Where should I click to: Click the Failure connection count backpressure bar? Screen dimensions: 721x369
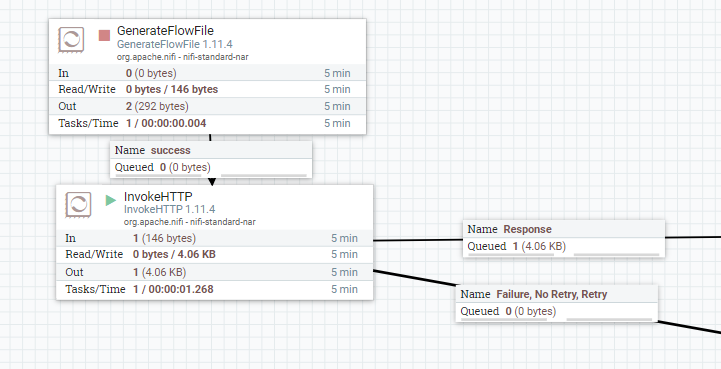coord(503,319)
